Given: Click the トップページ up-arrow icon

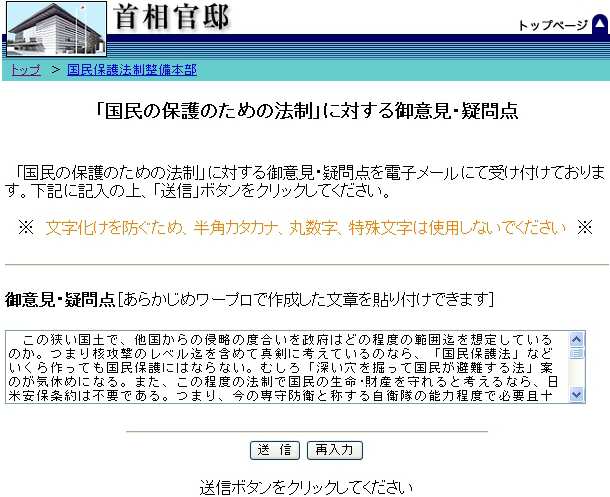Looking at the screenshot, I should coord(600,24).
